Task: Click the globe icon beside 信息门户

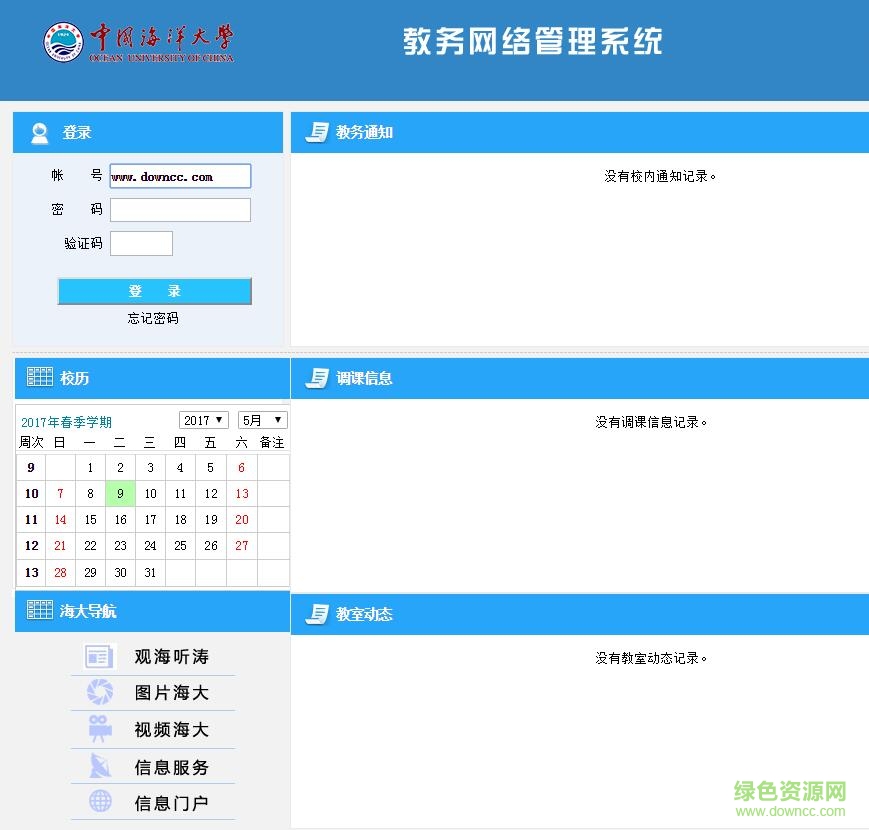Action: point(99,802)
